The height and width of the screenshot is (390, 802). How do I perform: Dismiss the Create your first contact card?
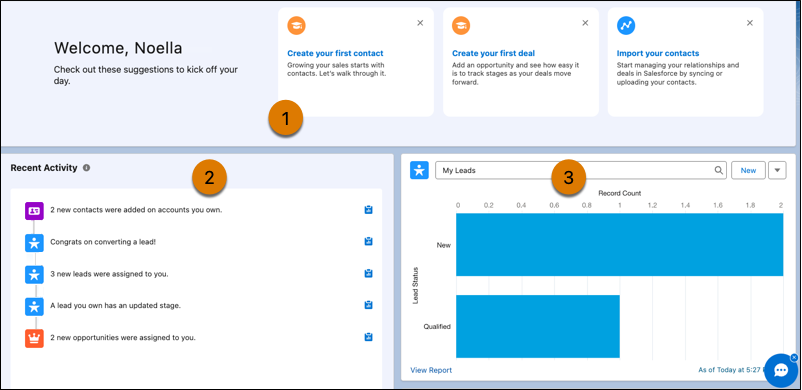click(x=420, y=23)
